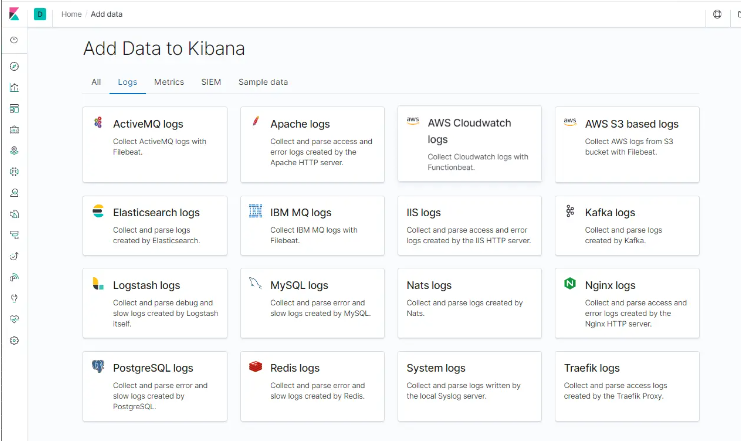Select the Logs tab

[128, 82]
